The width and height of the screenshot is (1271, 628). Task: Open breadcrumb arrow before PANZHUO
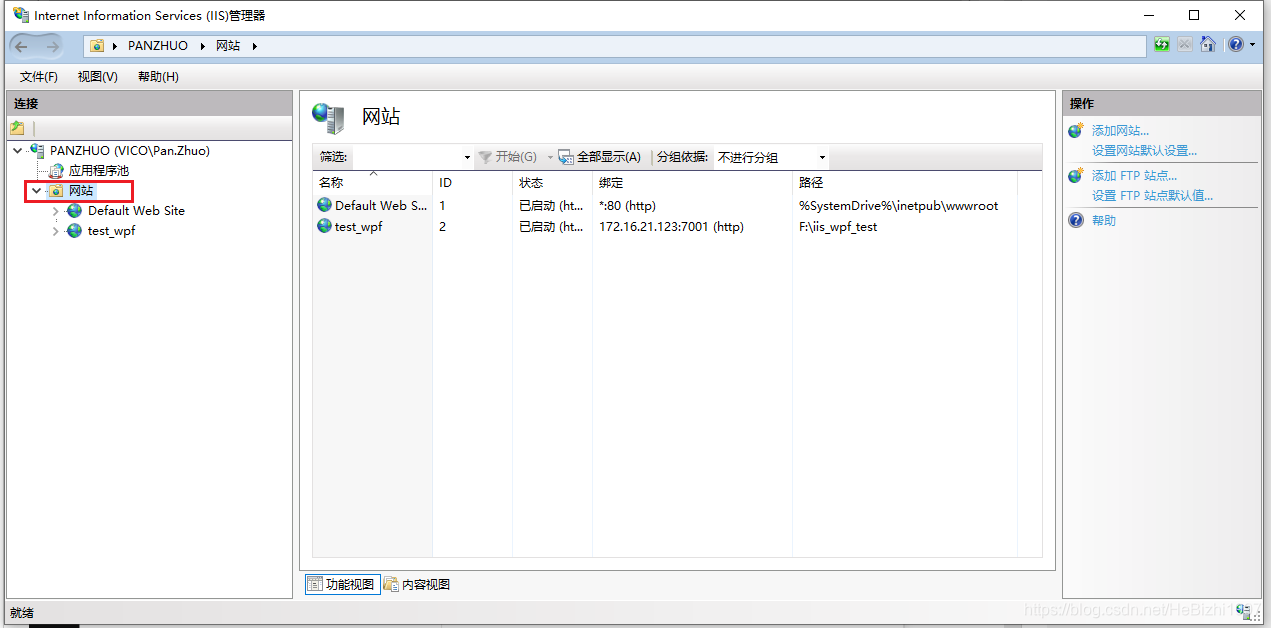(116, 46)
